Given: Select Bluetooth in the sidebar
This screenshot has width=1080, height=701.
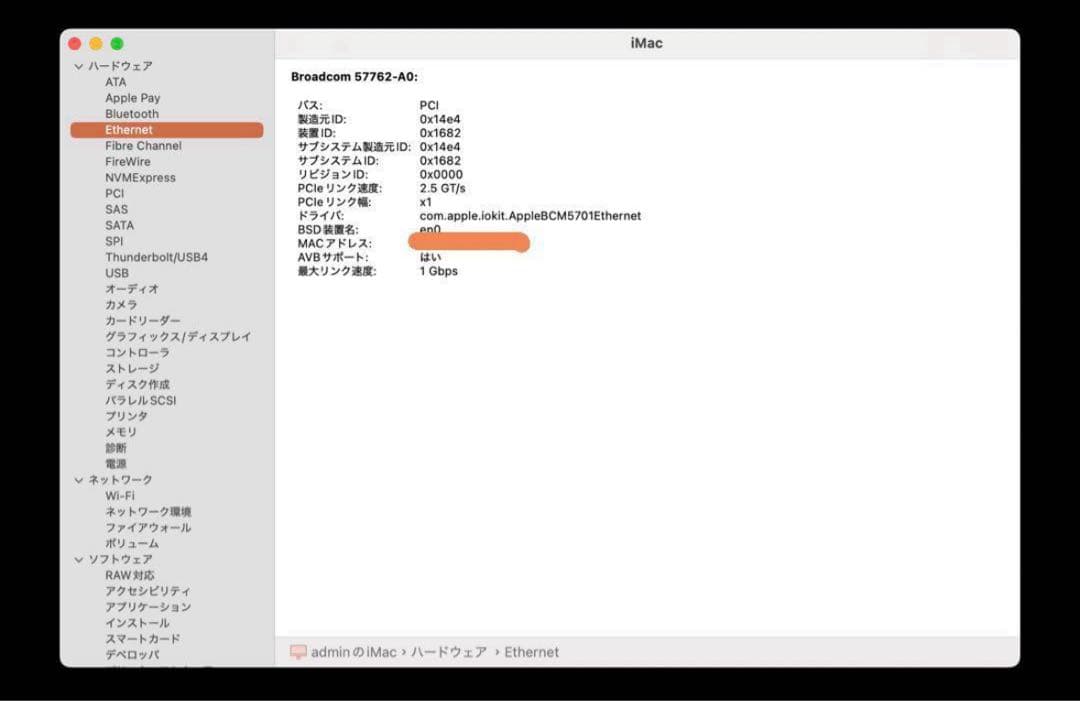Looking at the screenshot, I should [x=132, y=113].
